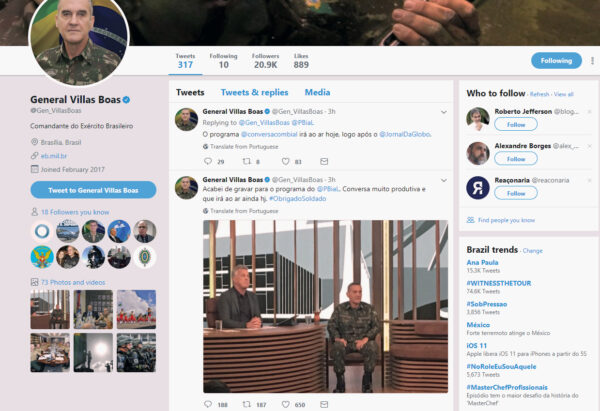Image resolution: width=600 pixels, height=411 pixels.
Task: Click @PBial mention in second tweet
Action: 328,189
